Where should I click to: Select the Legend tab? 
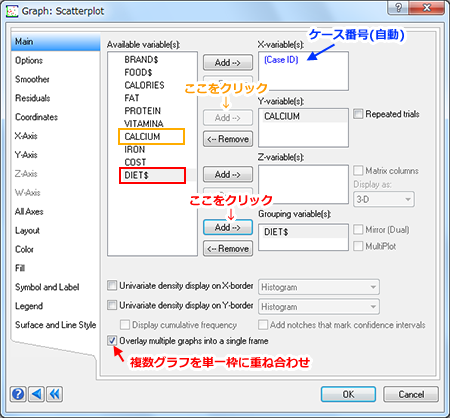click(29, 306)
